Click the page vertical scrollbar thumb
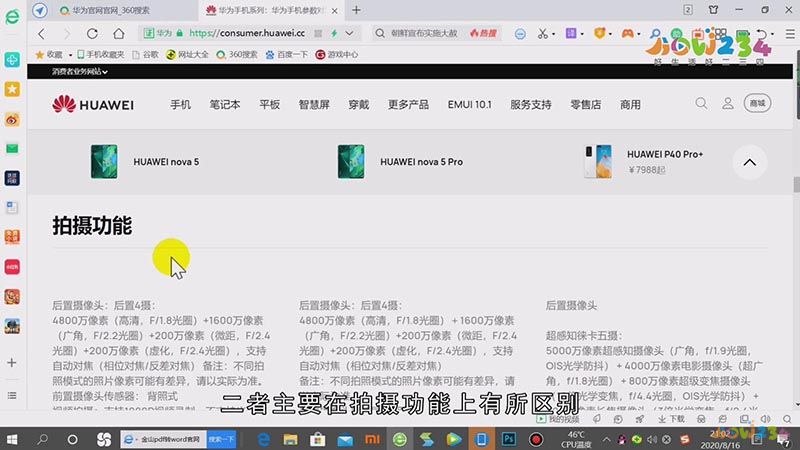800x450 pixels. coord(796,185)
